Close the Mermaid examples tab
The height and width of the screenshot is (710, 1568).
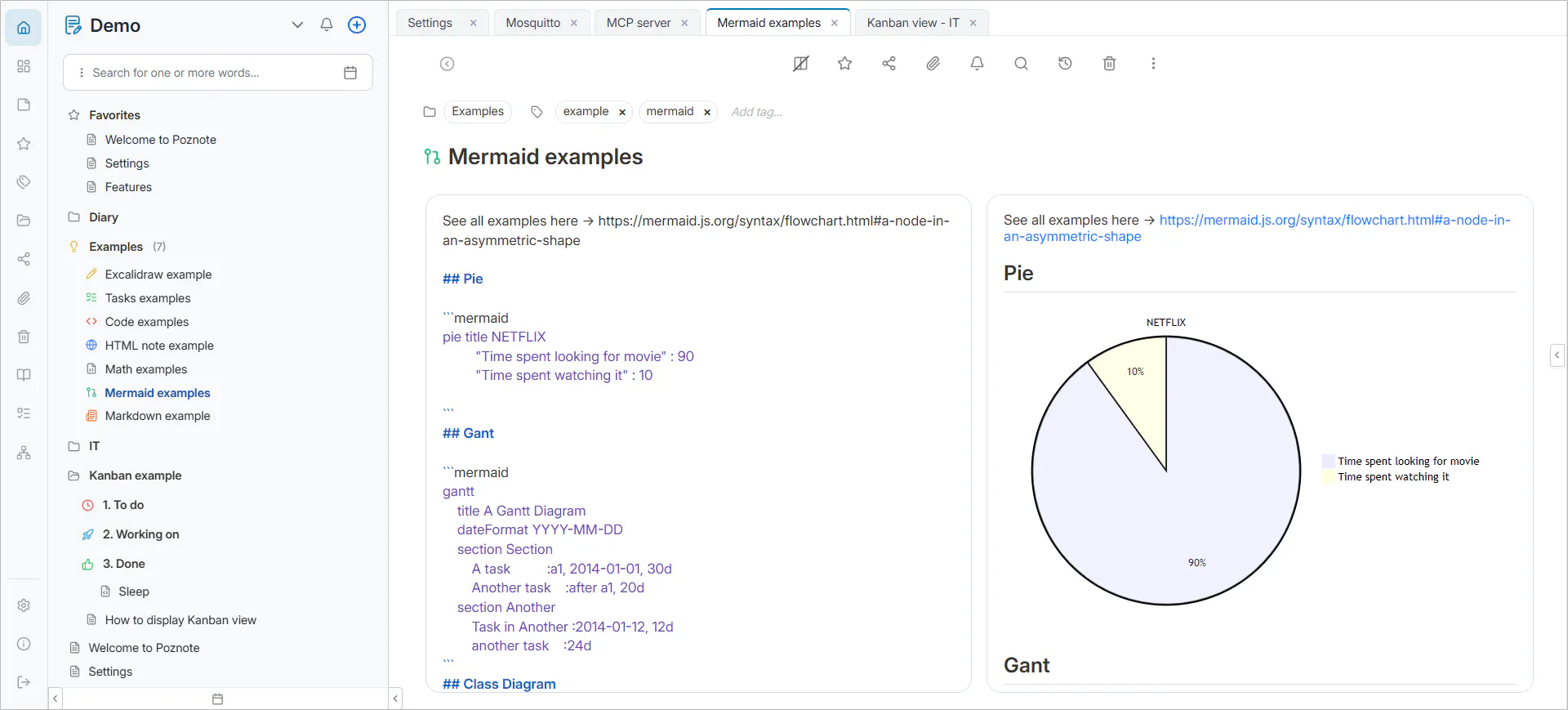point(835,23)
